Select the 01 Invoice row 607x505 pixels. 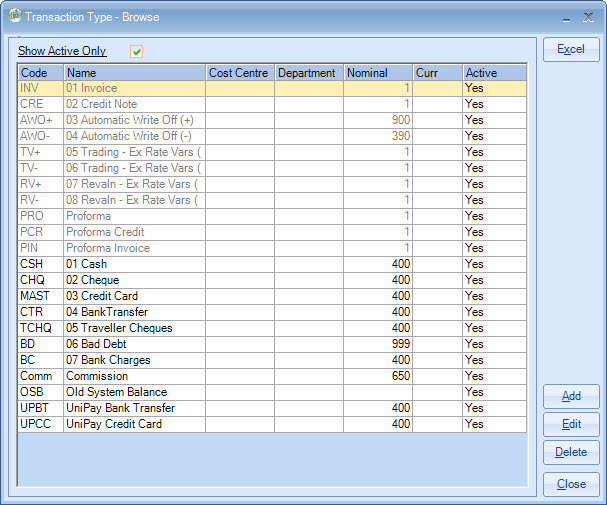(x=272, y=88)
